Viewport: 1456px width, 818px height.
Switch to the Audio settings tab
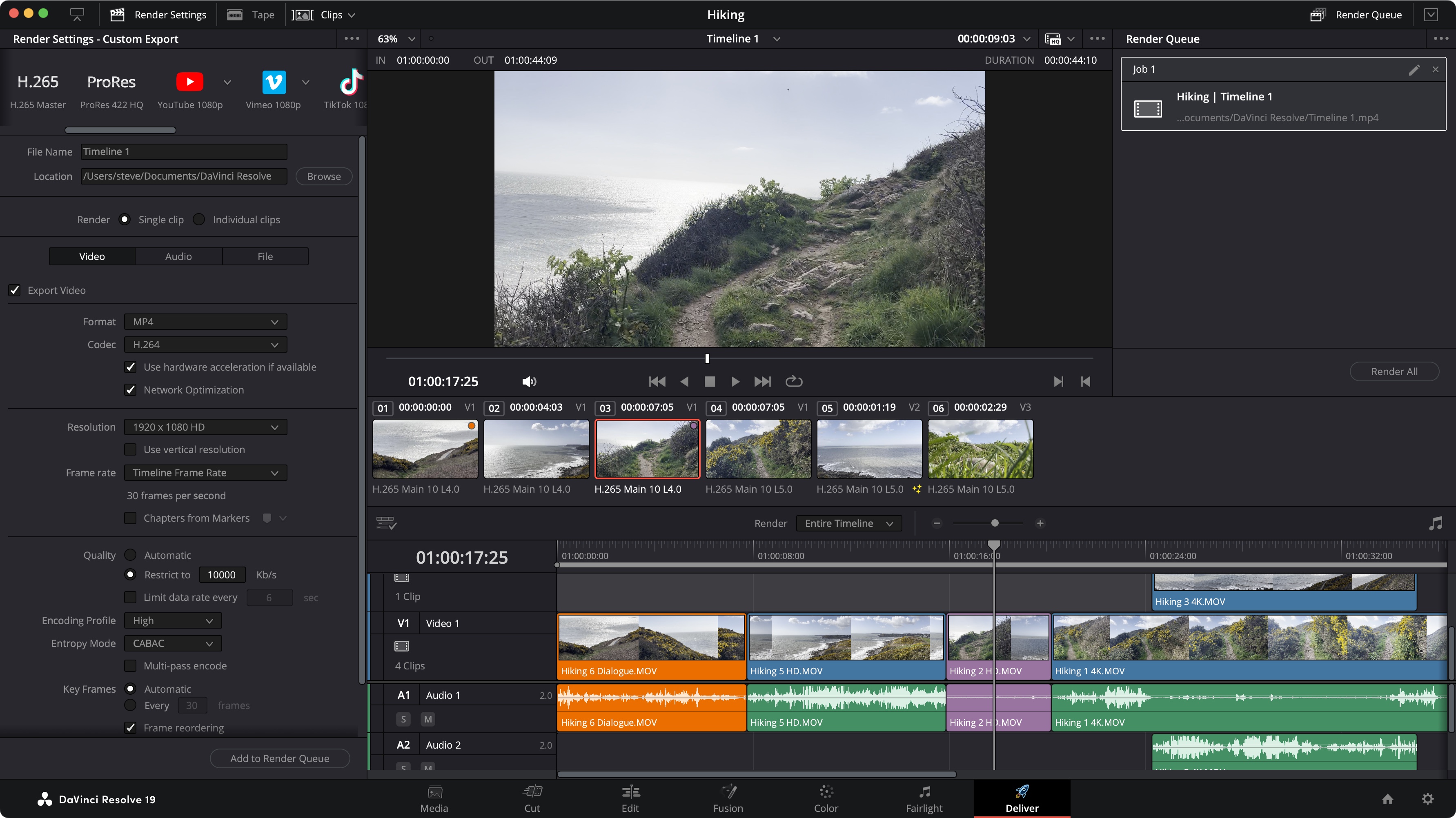point(178,256)
